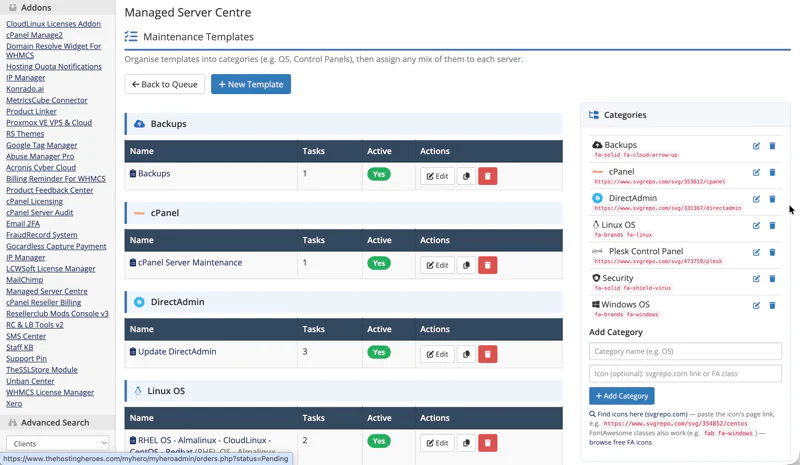This screenshot has width=800, height=465.
Task: Click the DirectAdmin section header icon
Action: (x=139, y=302)
